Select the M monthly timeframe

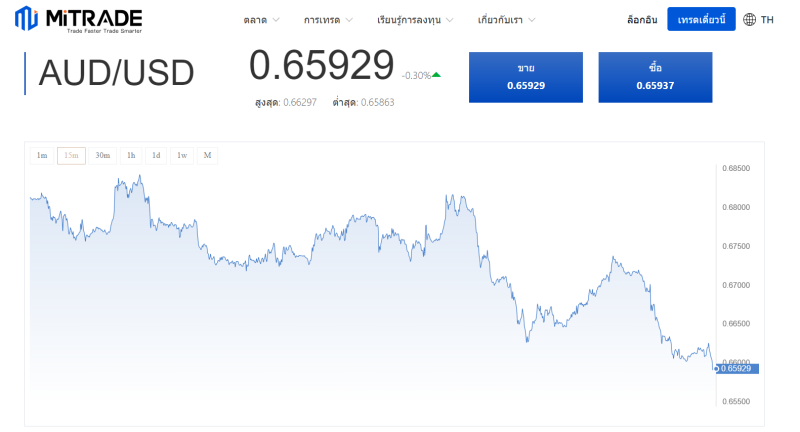(x=207, y=155)
